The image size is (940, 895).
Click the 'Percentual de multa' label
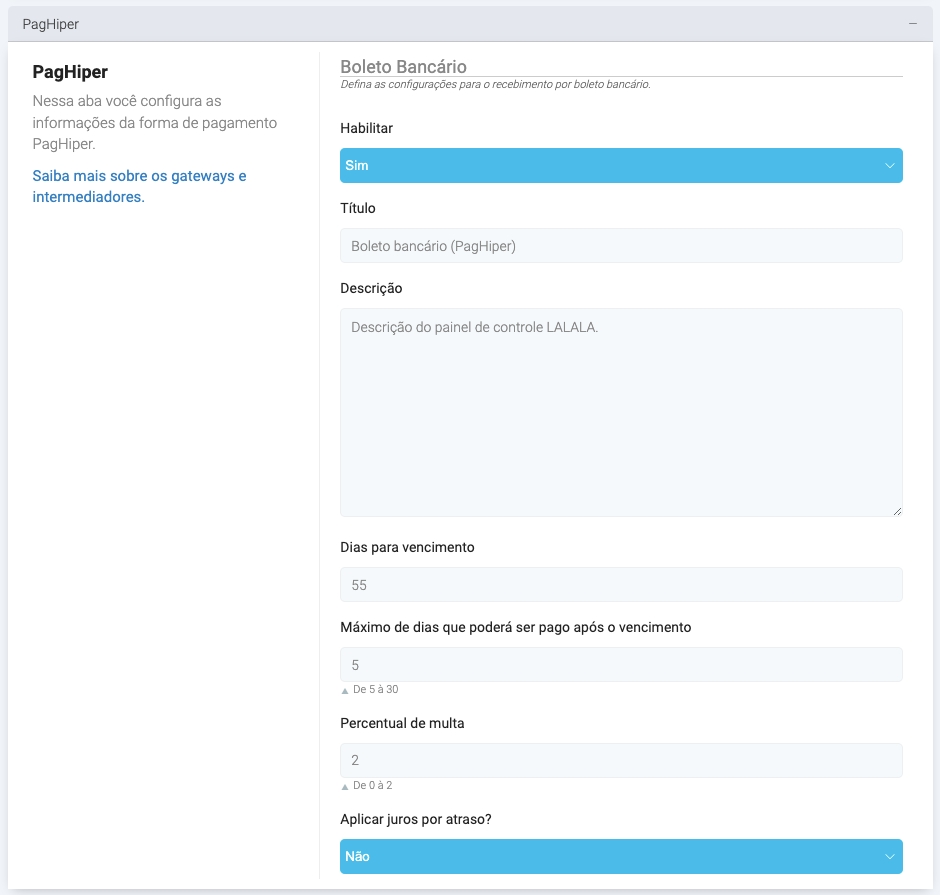[x=402, y=724]
